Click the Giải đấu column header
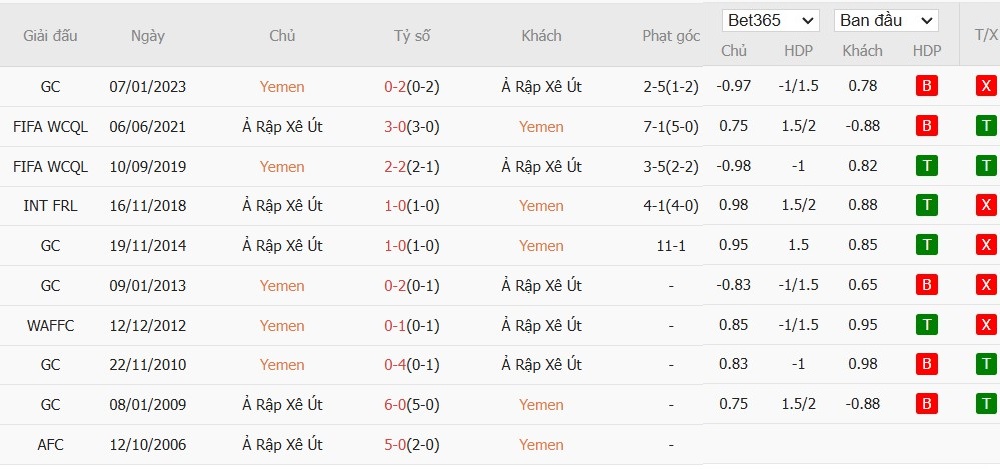 [50, 36]
